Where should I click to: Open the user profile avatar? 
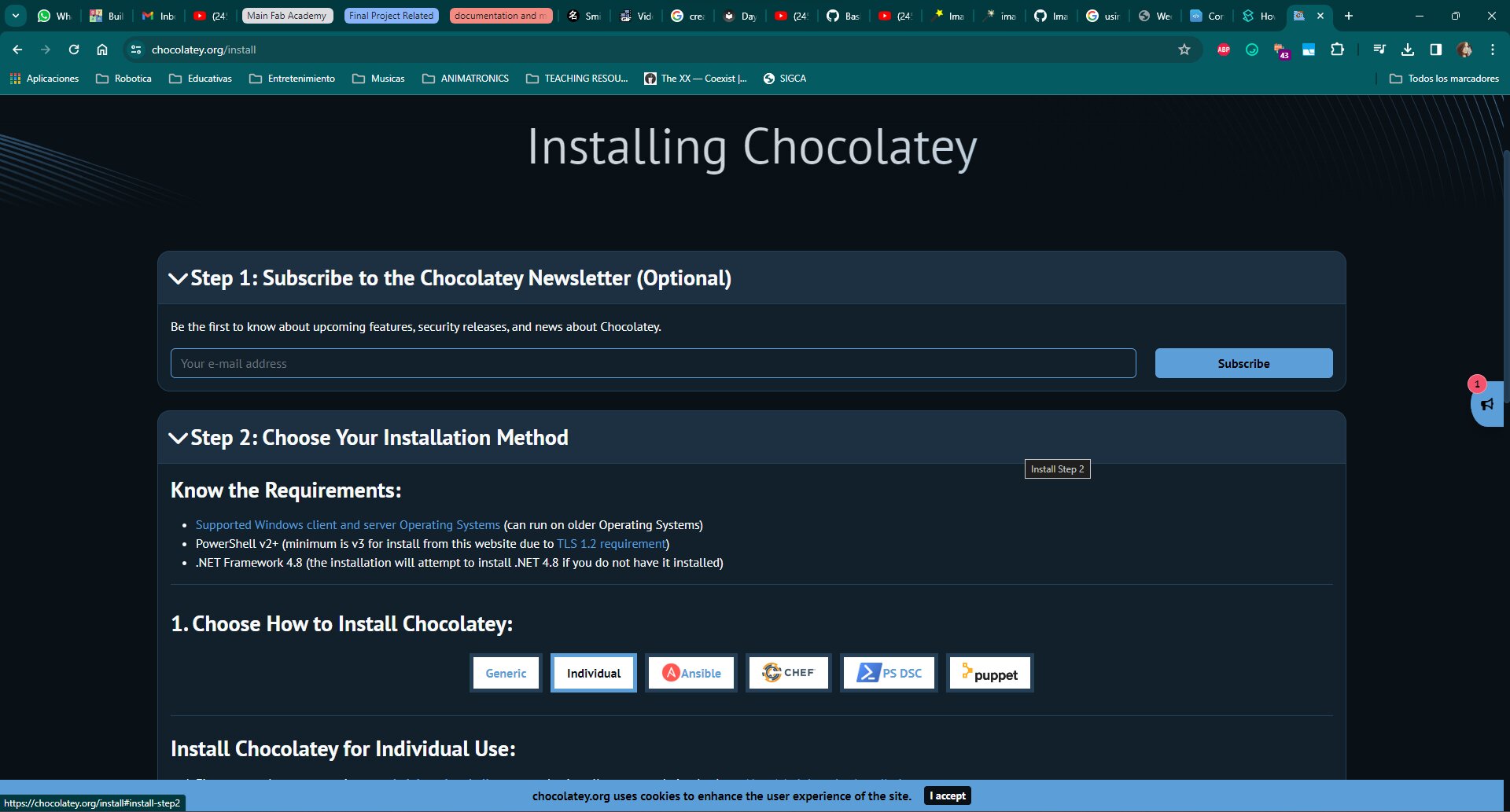coord(1464,50)
